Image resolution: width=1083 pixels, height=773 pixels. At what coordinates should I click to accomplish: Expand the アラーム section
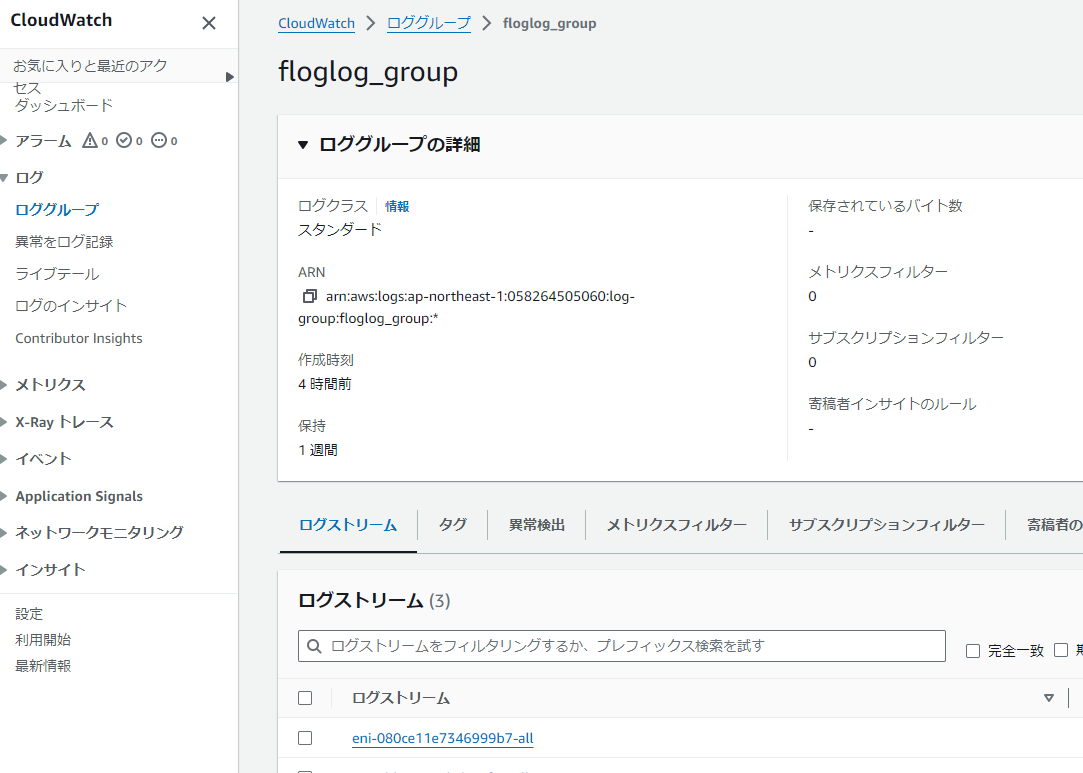(x=3, y=141)
